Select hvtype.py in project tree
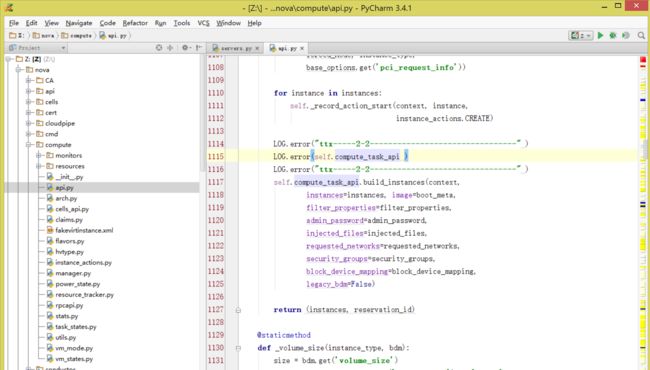Image resolution: width=650 pixels, height=370 pixels. click(x=65, y=252)
